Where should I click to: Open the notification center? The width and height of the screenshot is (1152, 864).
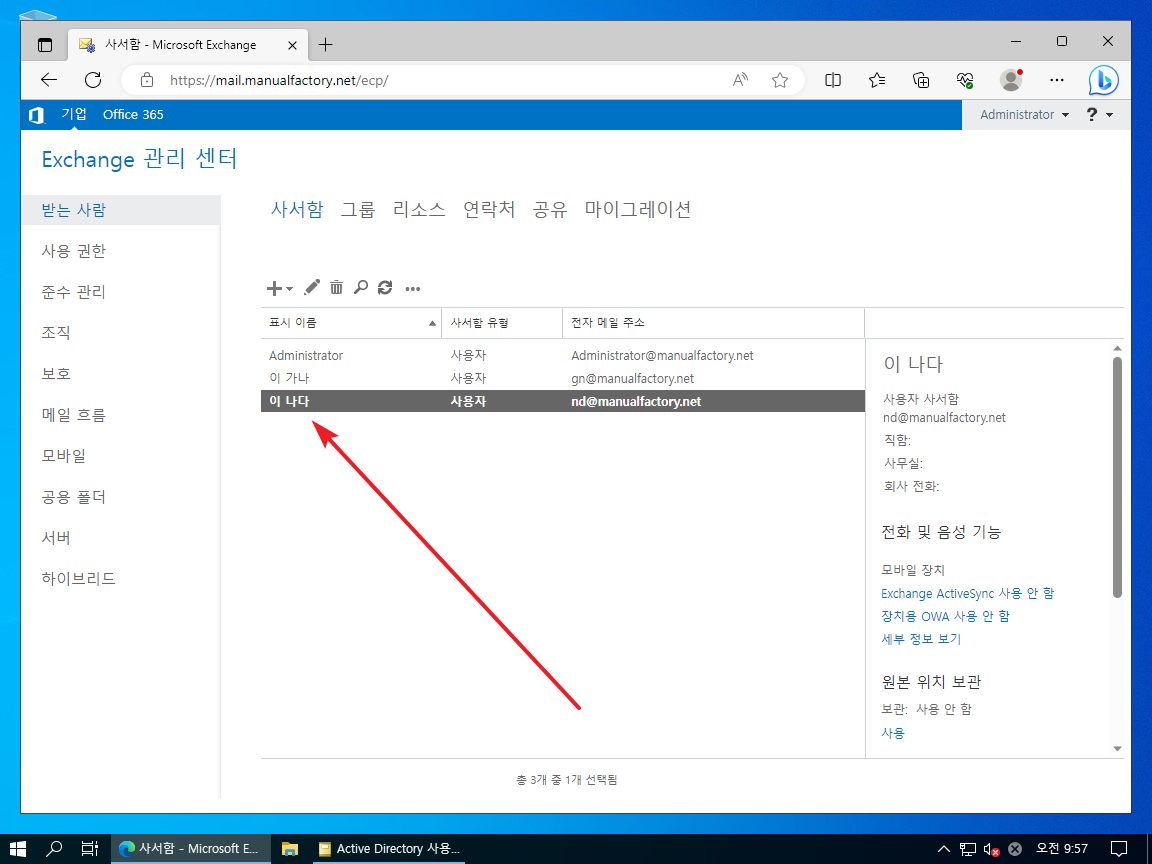[x=1119, y=849]
